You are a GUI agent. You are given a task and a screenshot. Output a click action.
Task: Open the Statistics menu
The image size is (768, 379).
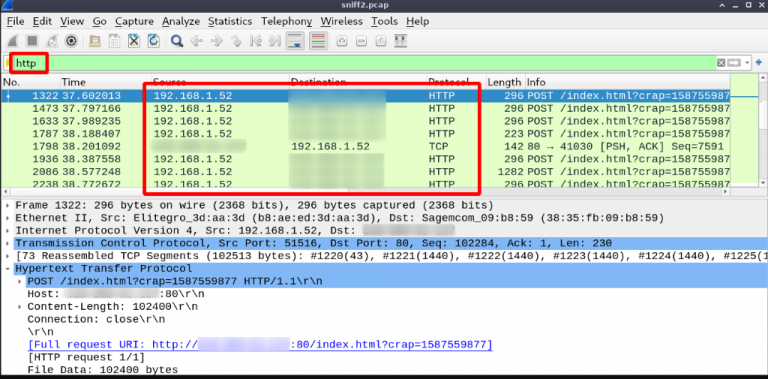click(x=230, y=22)
